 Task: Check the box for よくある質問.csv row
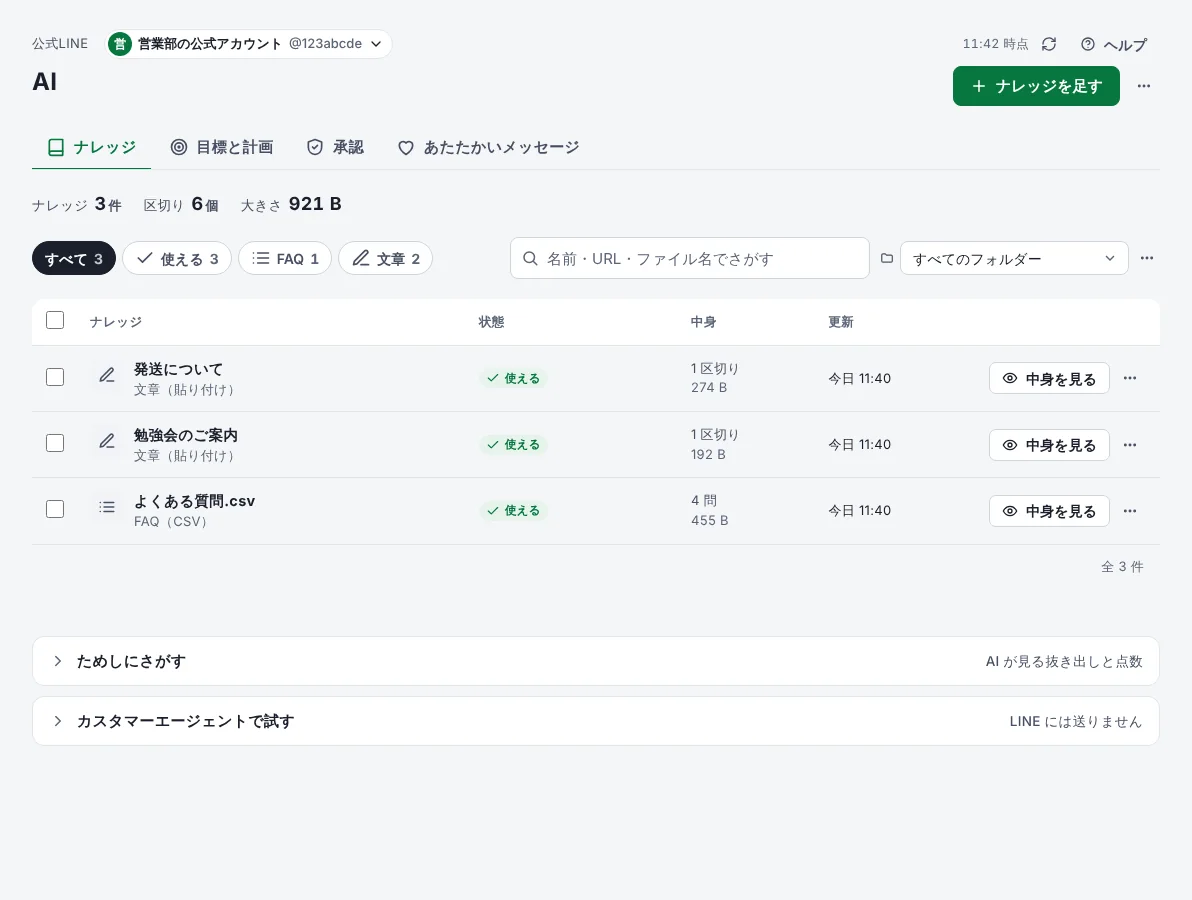[55, 509]
